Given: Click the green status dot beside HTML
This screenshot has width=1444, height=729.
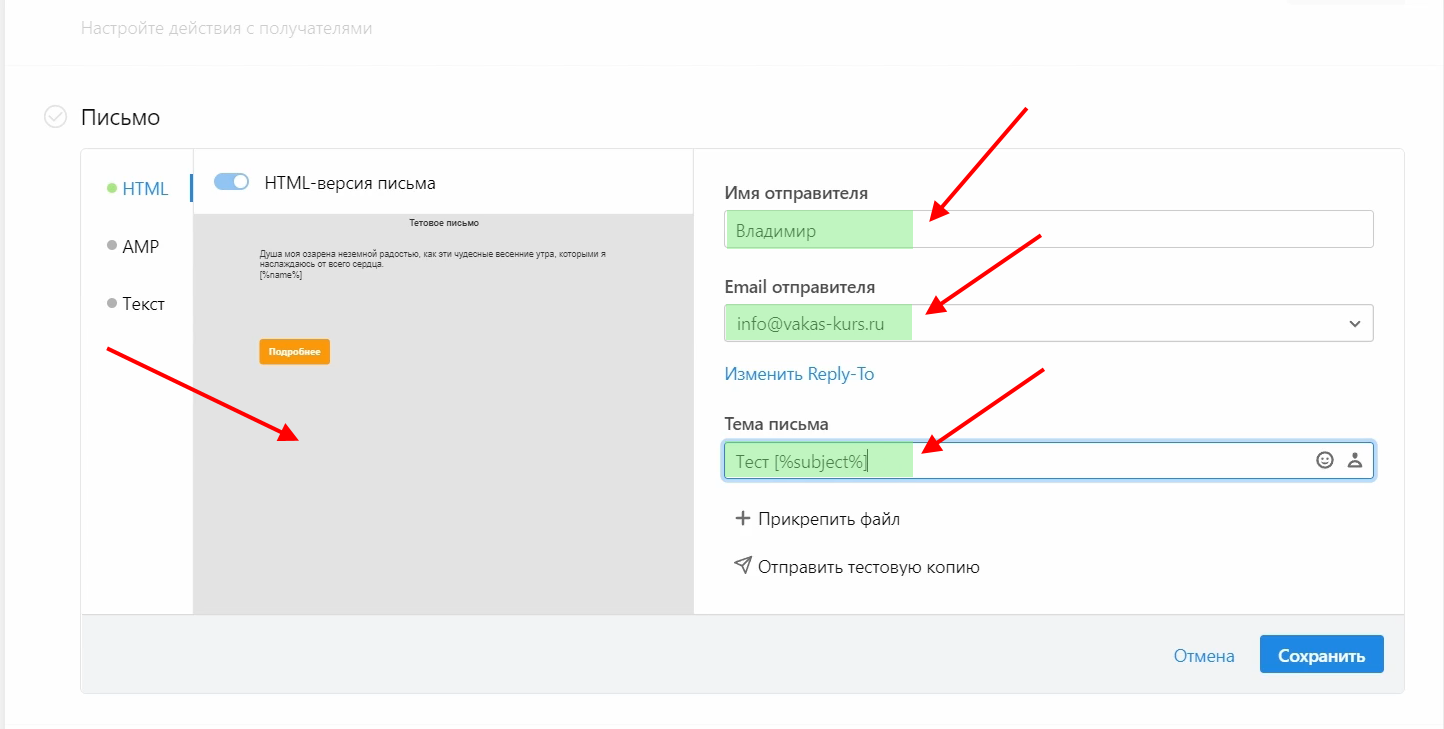Looking at the screenshot, I should click(112, 188).
